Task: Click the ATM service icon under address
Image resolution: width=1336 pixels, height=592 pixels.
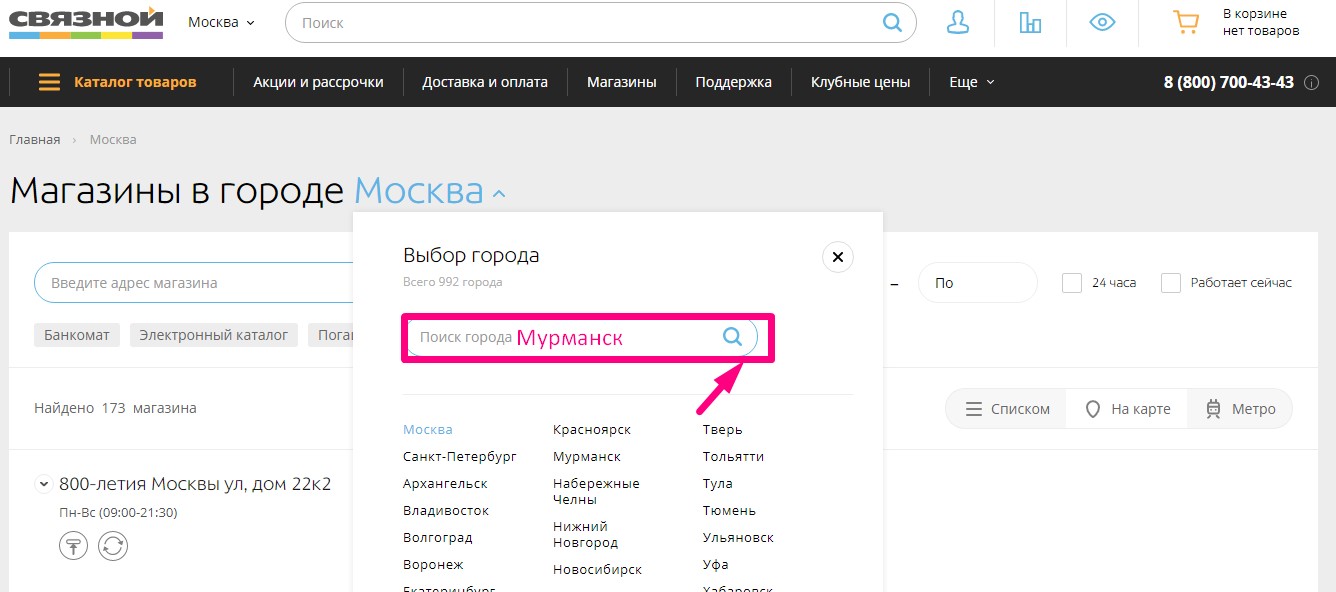Action: pos(73,546)
